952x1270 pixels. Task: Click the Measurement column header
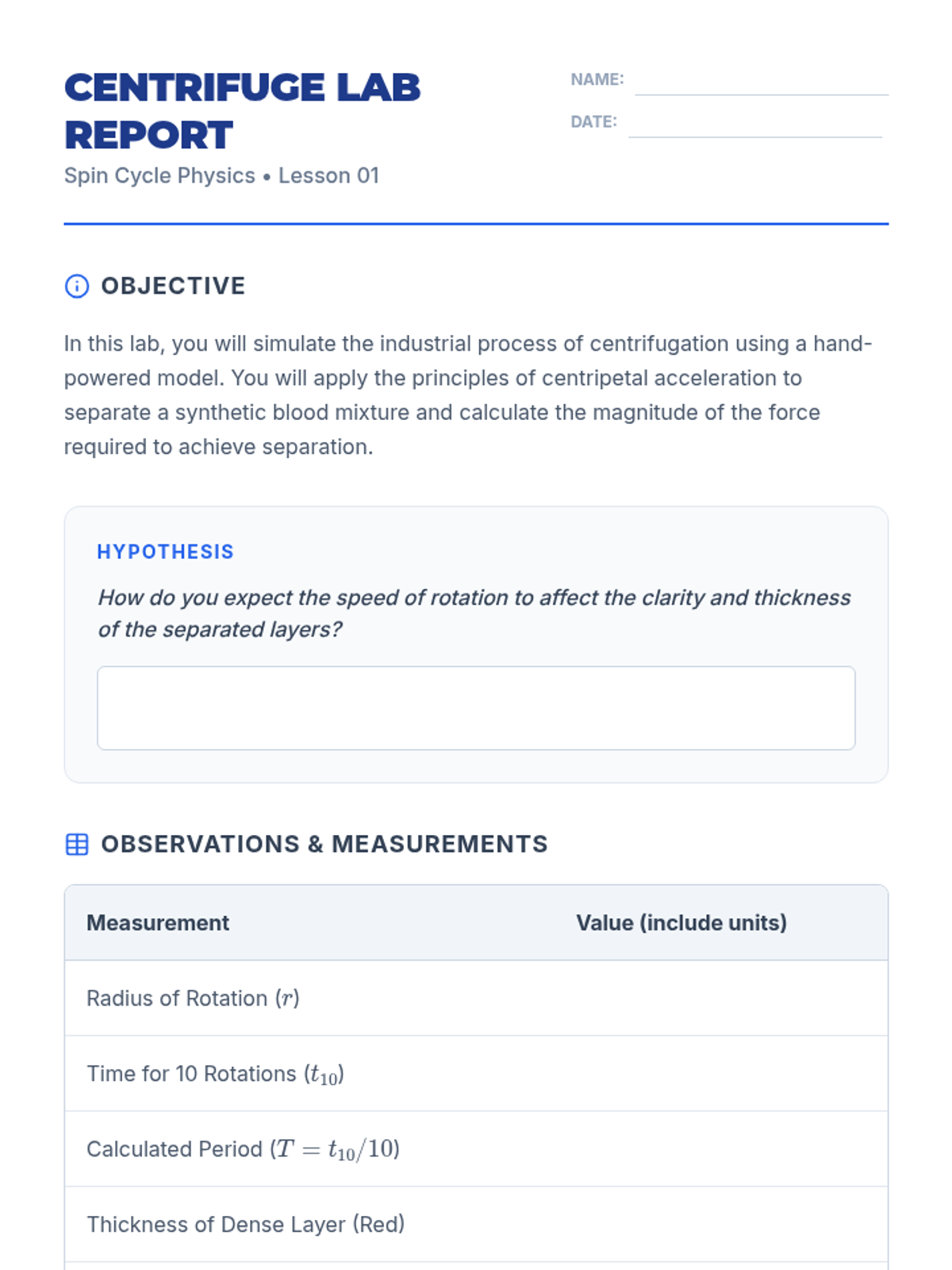click(158, 922)
